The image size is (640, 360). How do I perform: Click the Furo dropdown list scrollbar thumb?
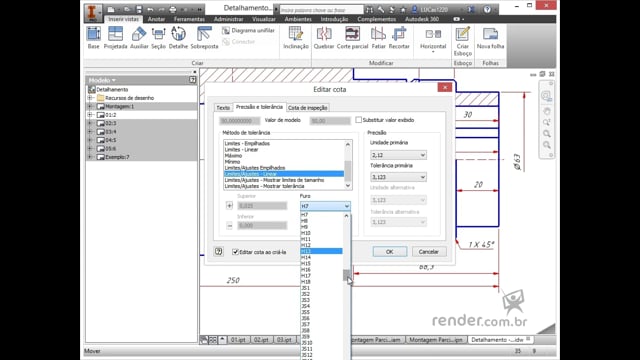coord(347,275)
